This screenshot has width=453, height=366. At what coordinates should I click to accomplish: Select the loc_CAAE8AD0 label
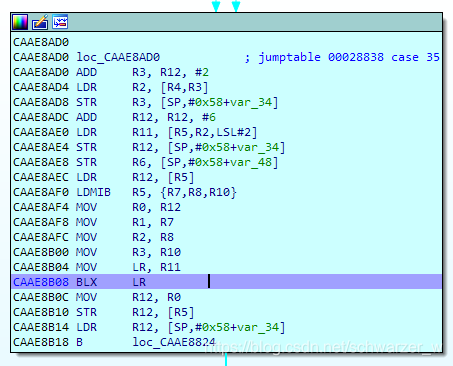118,57
